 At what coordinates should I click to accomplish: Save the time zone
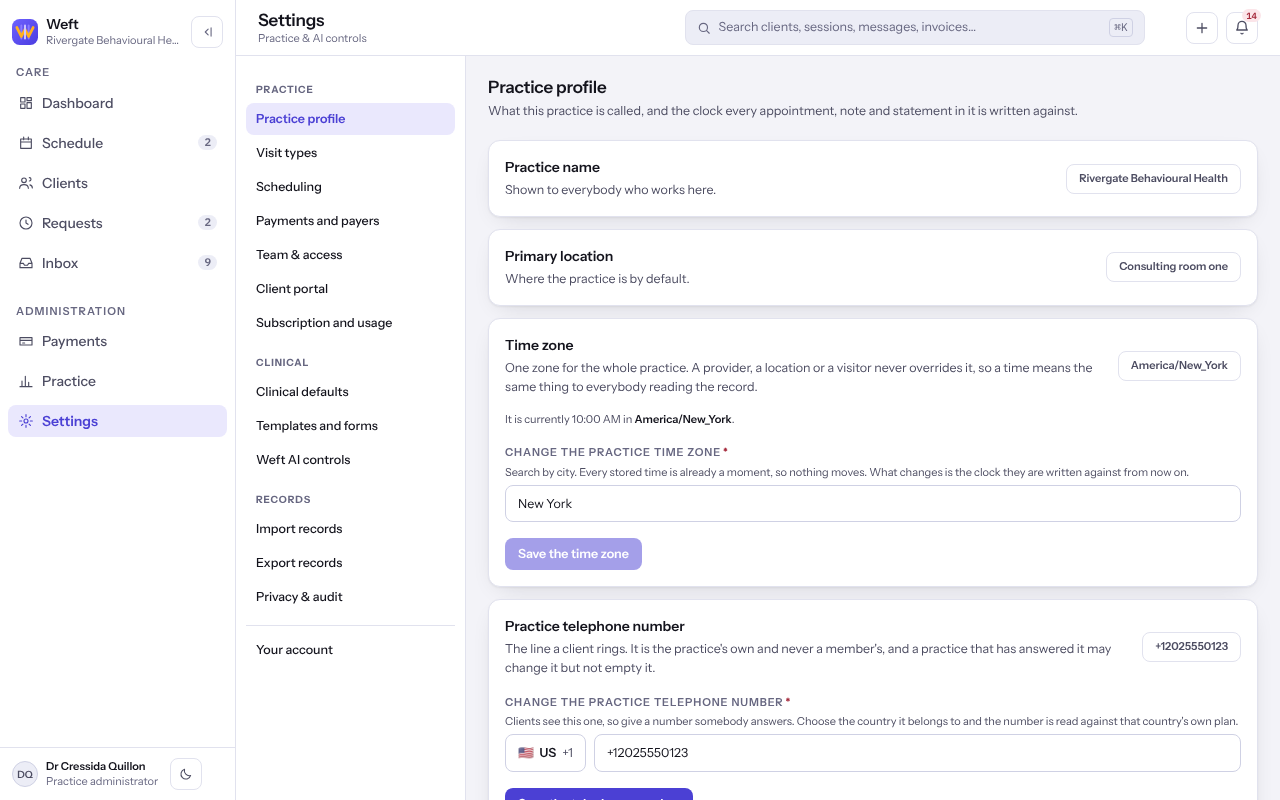click(x=573, y=554)
